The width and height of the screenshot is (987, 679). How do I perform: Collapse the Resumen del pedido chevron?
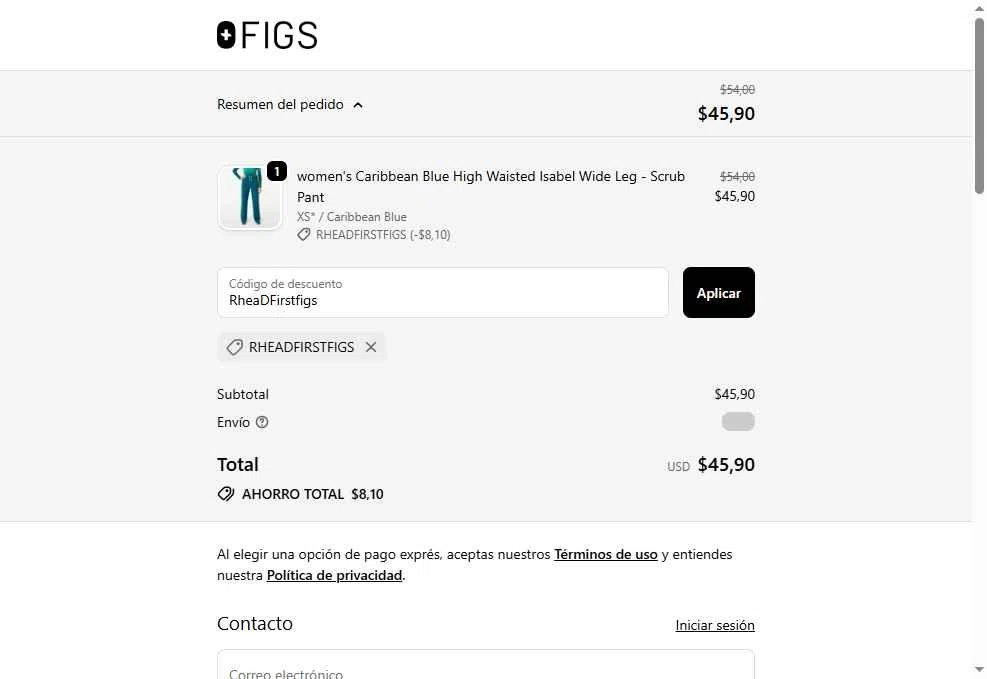click(358, 105)
